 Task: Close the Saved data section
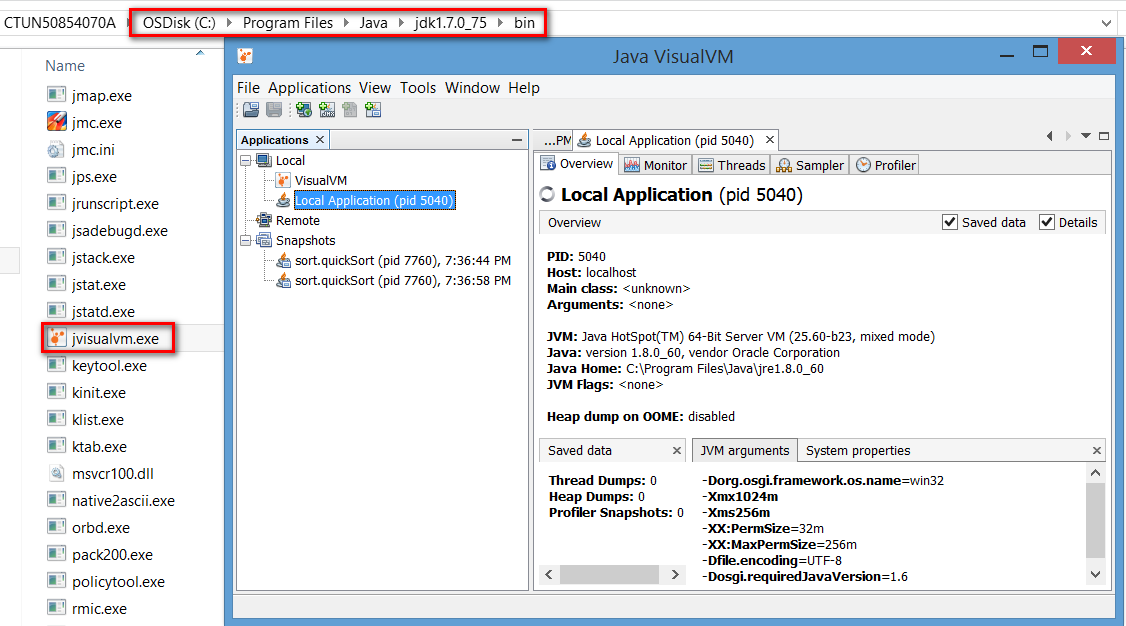[676, 451]
